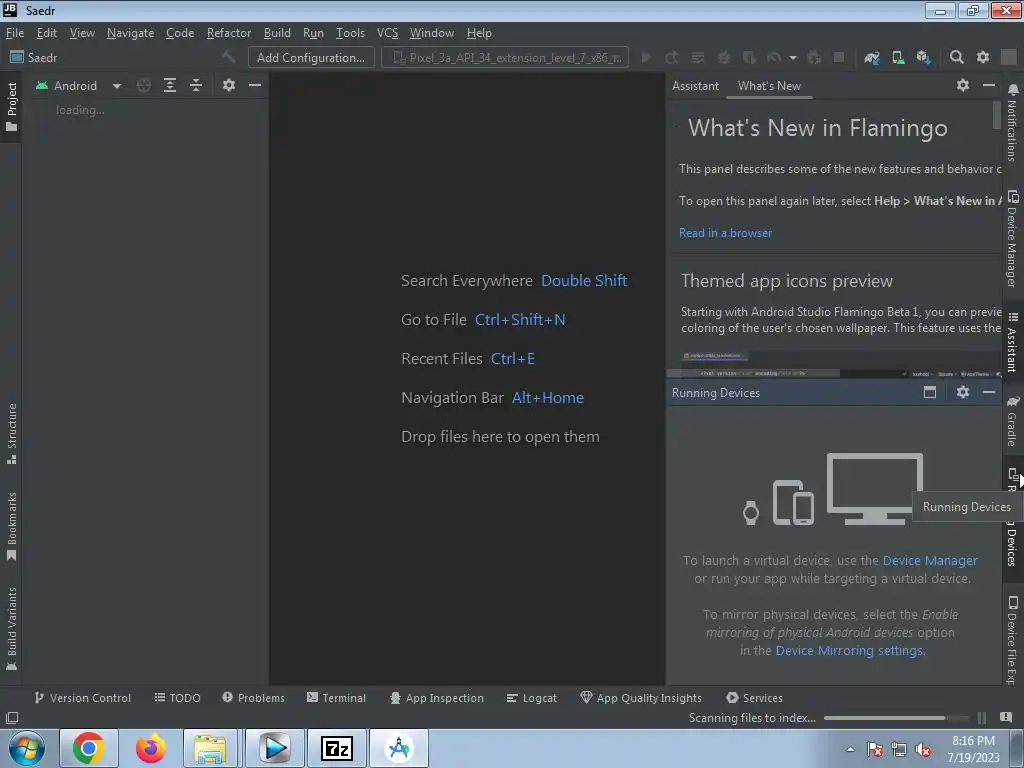The height and width of the screenshot is (768, 1024).
Task: Open IDE settings gear in main toolbar
Action: (x=983, y=58)
